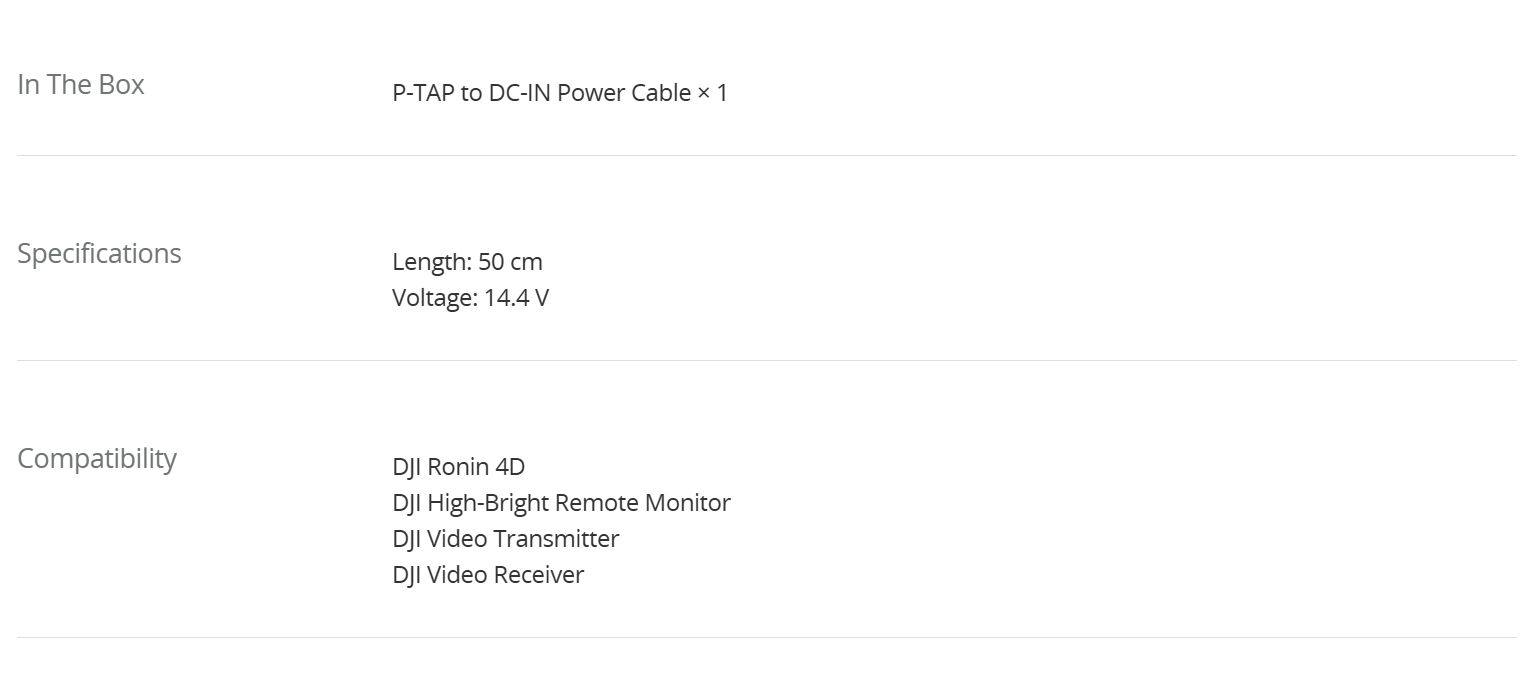Click the Compatibility section label
1534x674 pixels.
97,459
